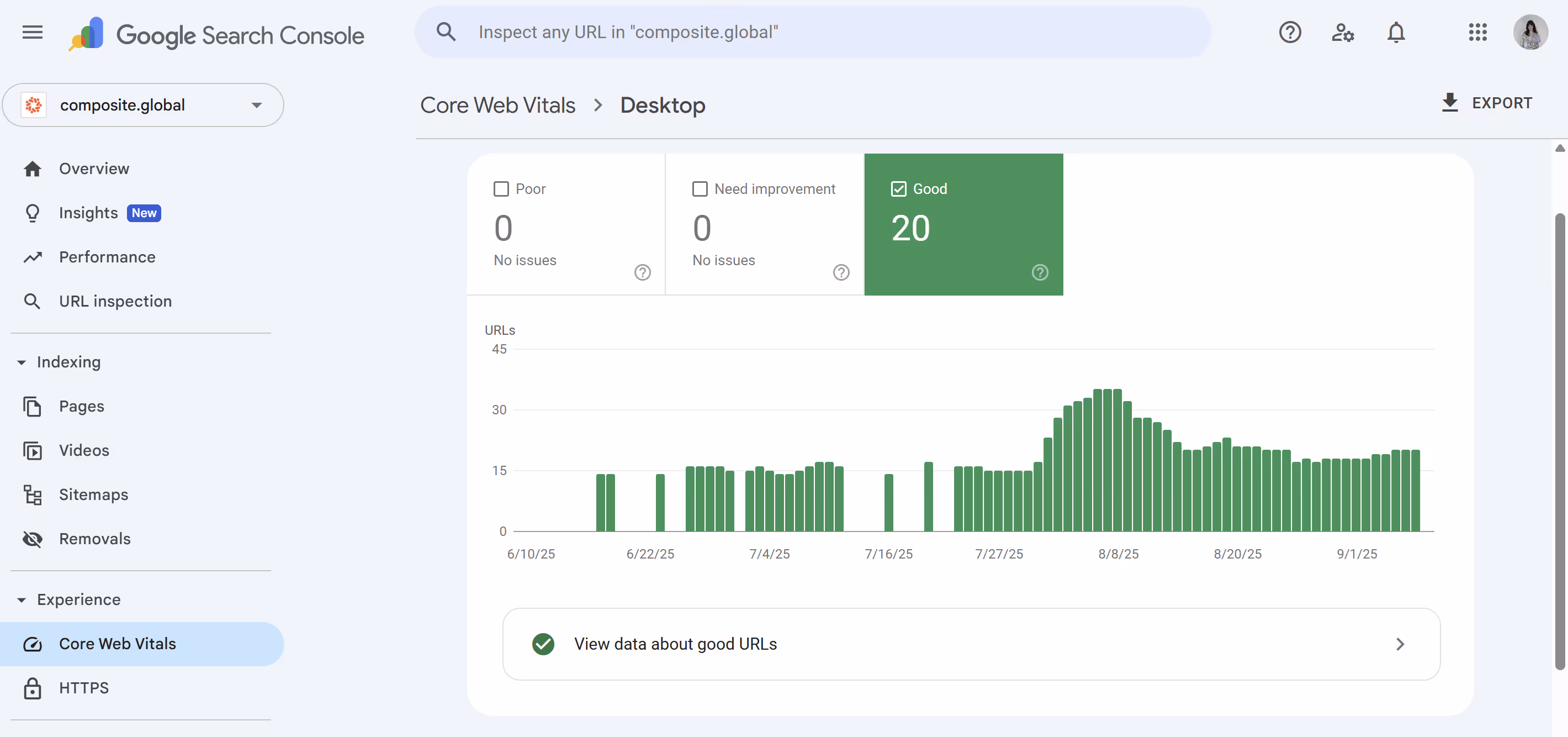Open the Performance report icon
This screenshot has height=737, width=1568.
[34, 256]
